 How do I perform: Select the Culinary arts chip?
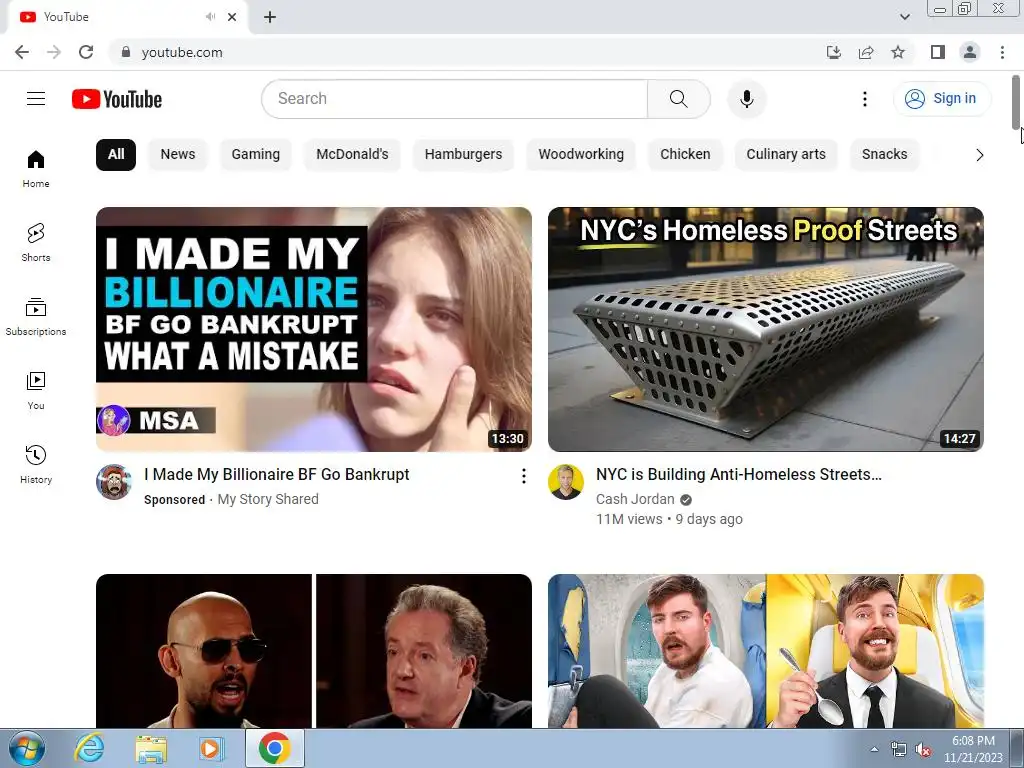coord(786,155)
